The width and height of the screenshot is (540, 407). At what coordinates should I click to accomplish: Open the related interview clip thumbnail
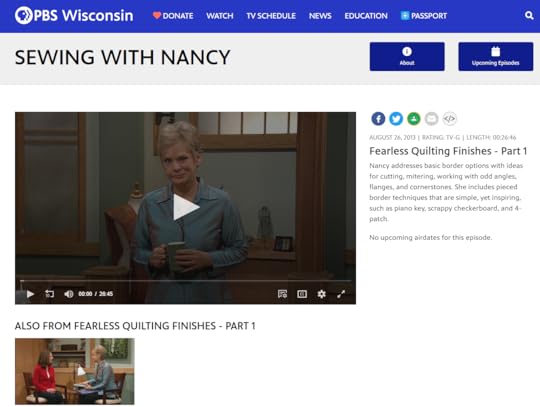click(75, 371)
